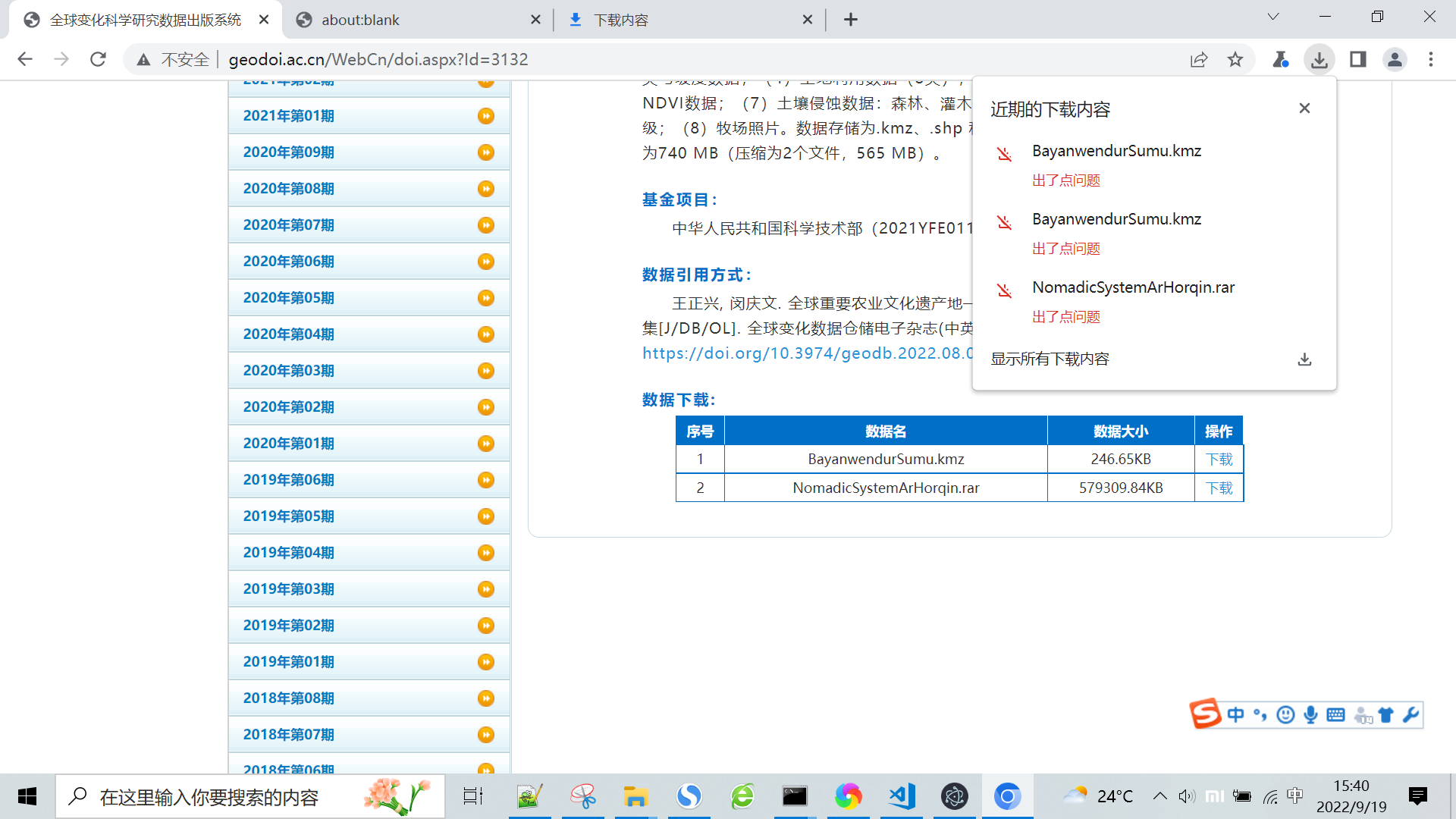Download NomadicSystemArHorqin.rar via 下载 link

(x=1219, y=488)
